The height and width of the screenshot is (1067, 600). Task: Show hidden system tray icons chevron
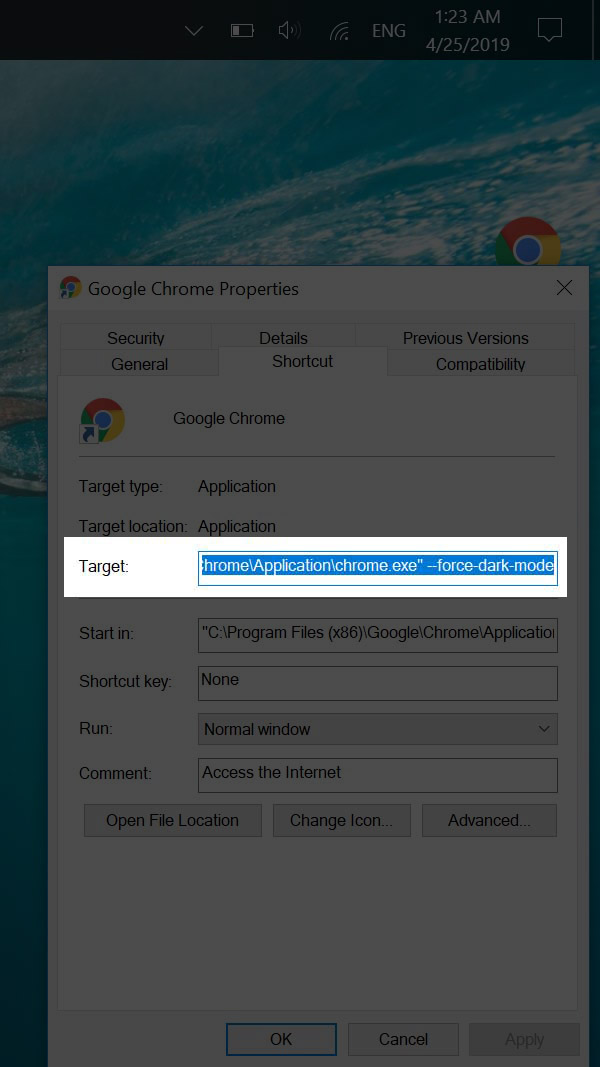click(x=194, y=31)
